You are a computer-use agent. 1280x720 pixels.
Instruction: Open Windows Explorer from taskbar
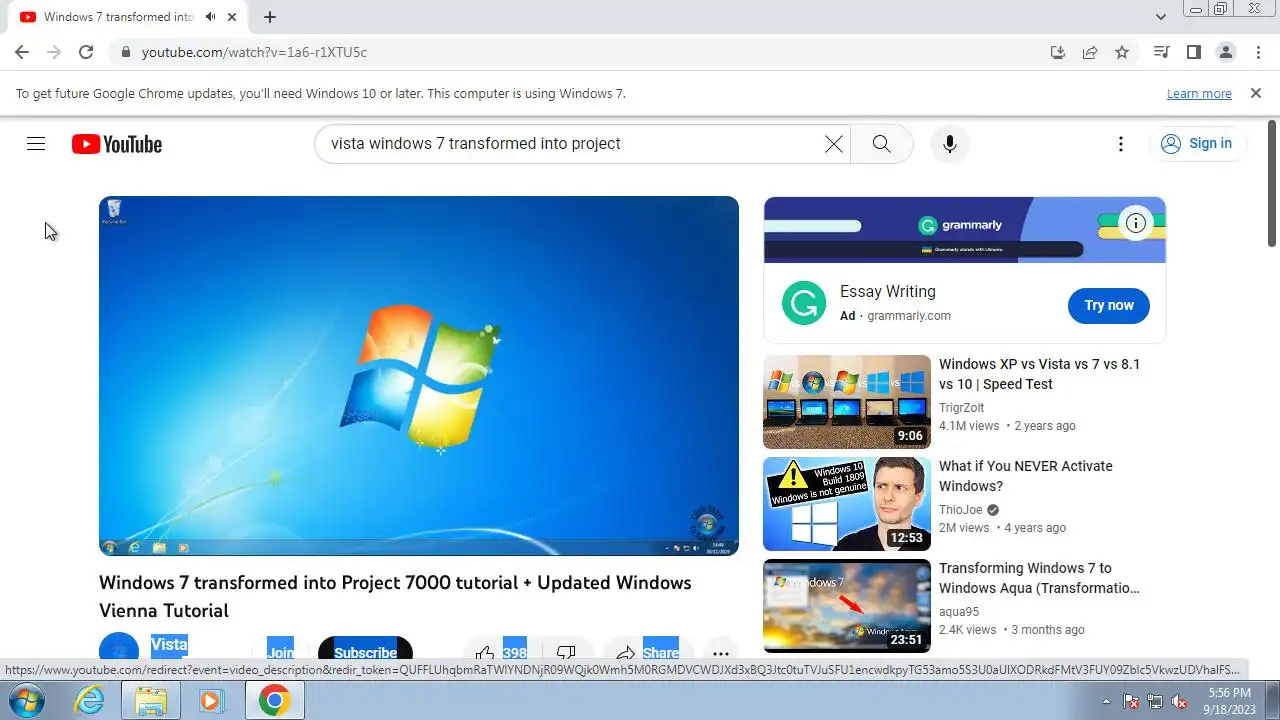(151, 700)
